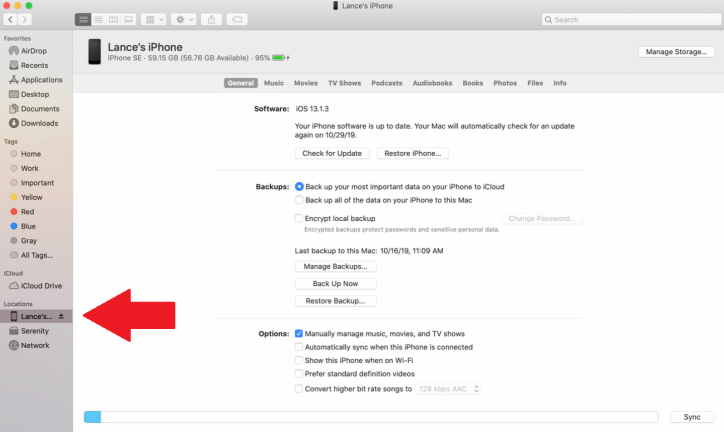724x432 pixels.
Task: Open the group-by arrangement dropdown
Action: tap(153, 19)
